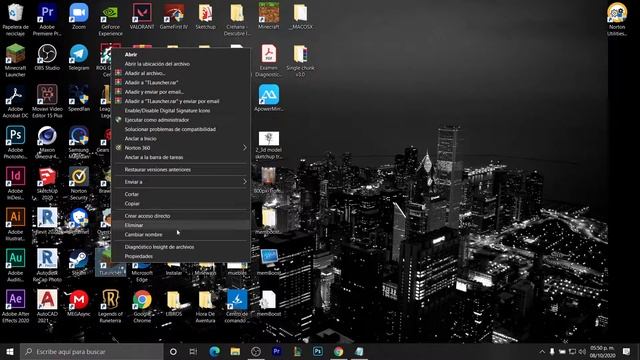Launch GeForce Experience shortcut

coord(110,19)
